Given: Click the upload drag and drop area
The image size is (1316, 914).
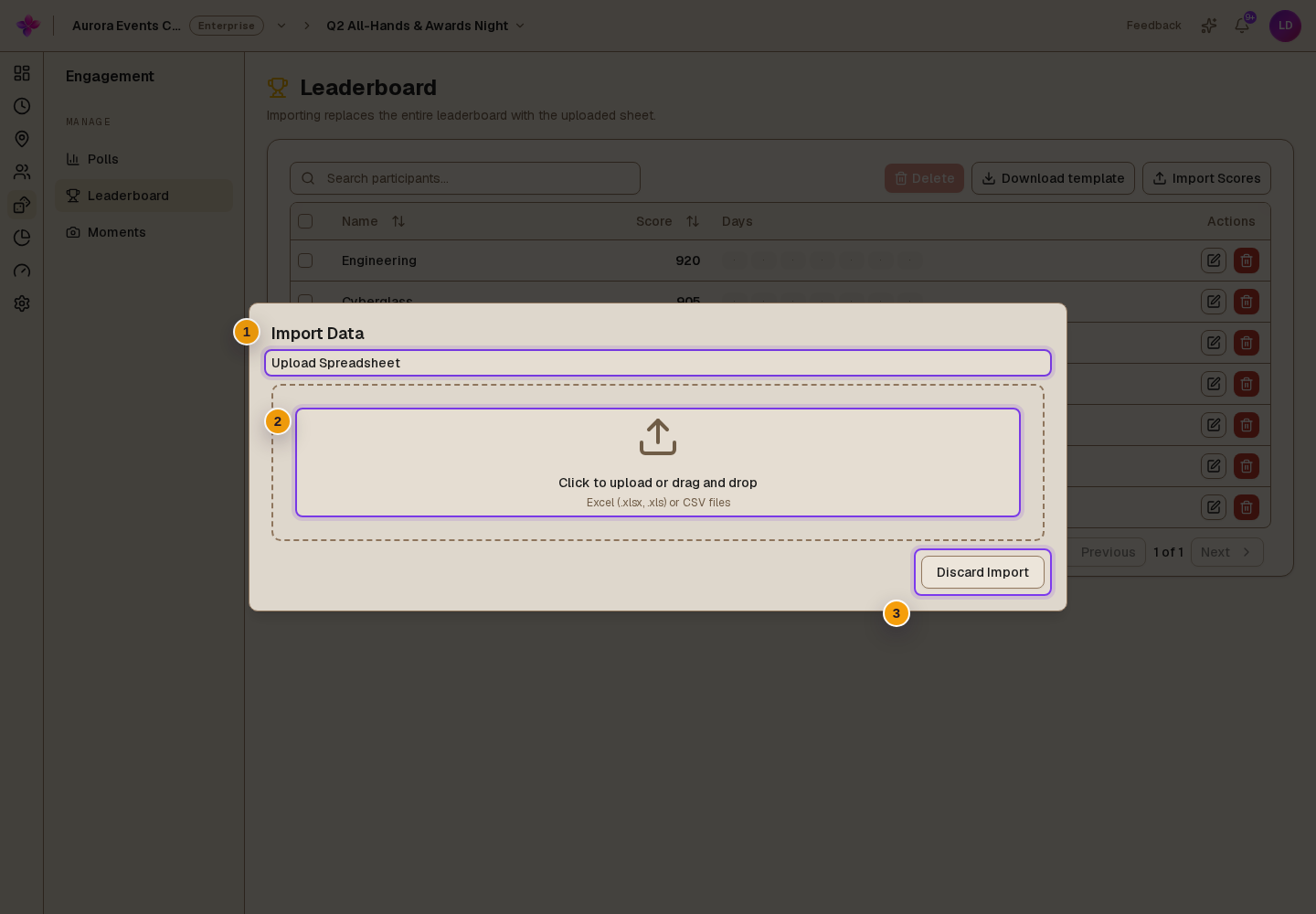Looking at the screenshot, I should [x=658, y=462].
